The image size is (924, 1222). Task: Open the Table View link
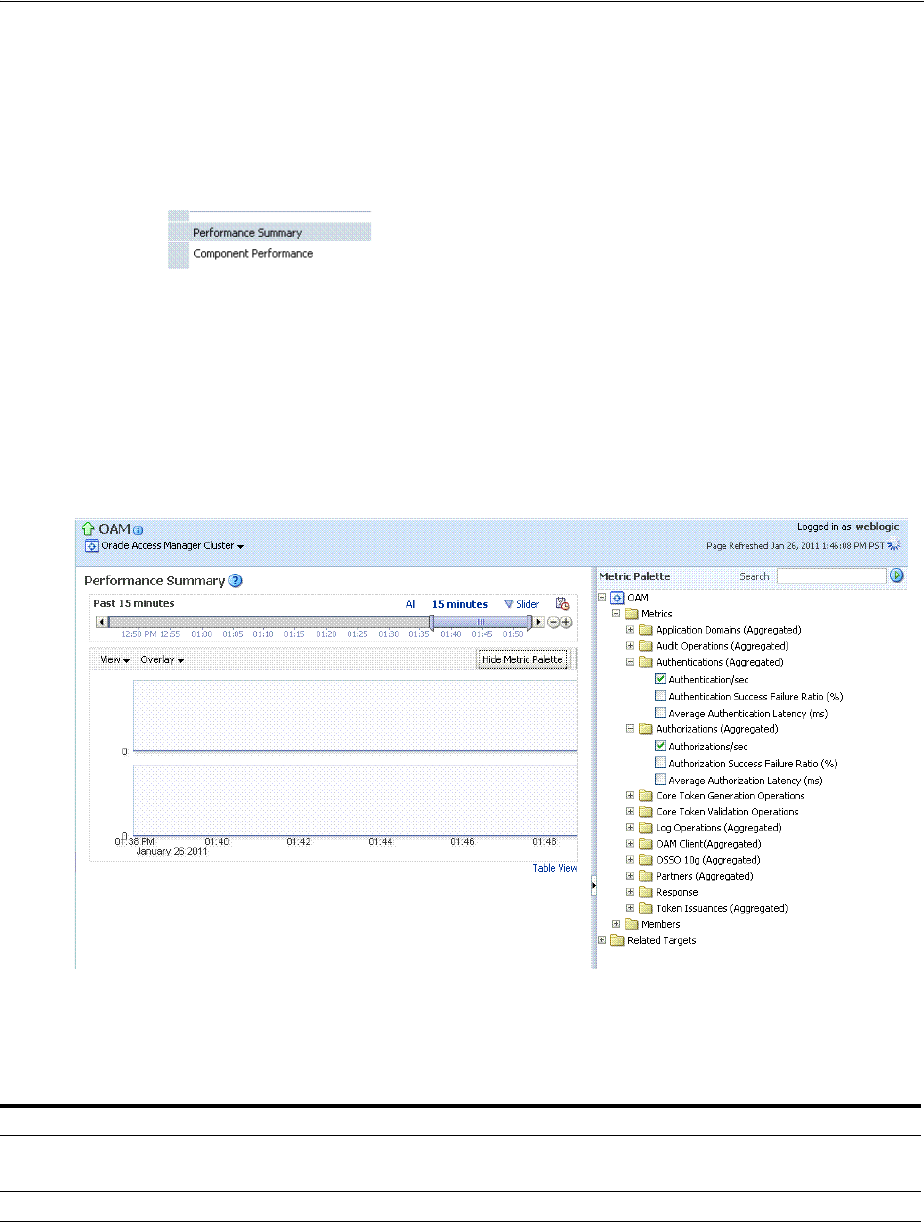click(555, 868)
